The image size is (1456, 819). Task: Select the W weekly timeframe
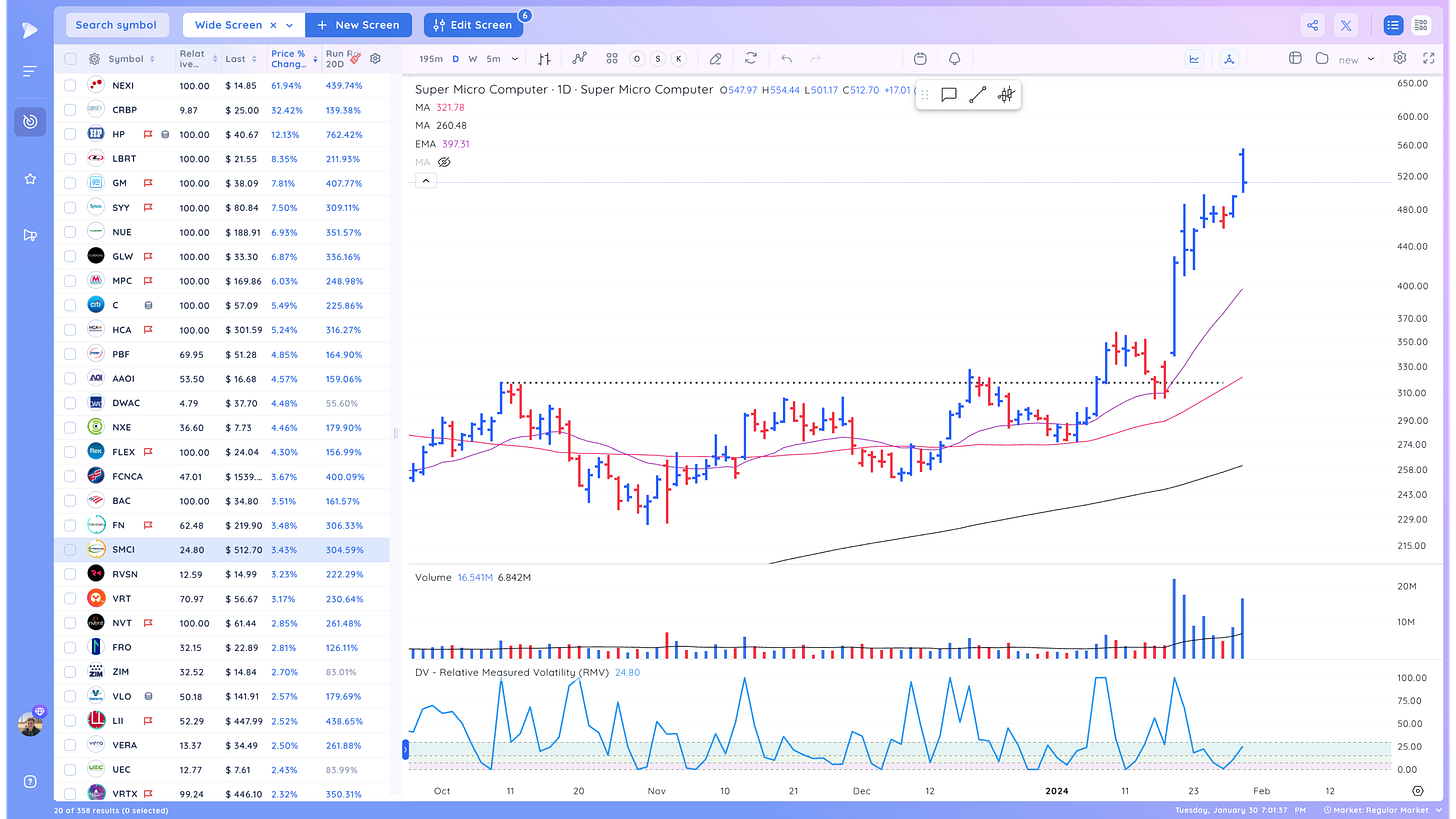coord(474,59)
